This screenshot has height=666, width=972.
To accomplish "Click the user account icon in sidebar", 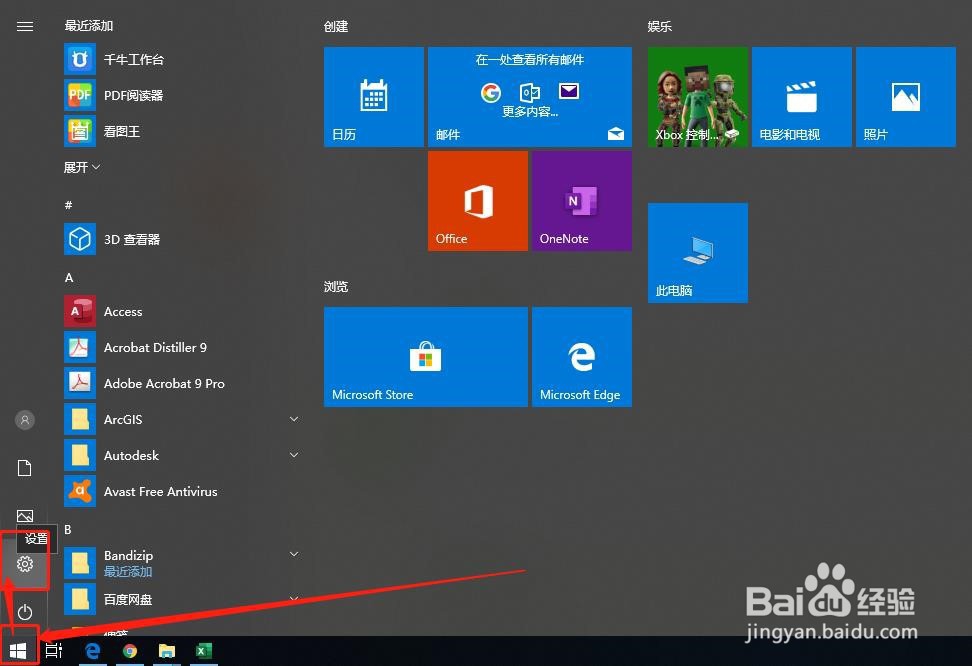I will (x=24, y=419).
